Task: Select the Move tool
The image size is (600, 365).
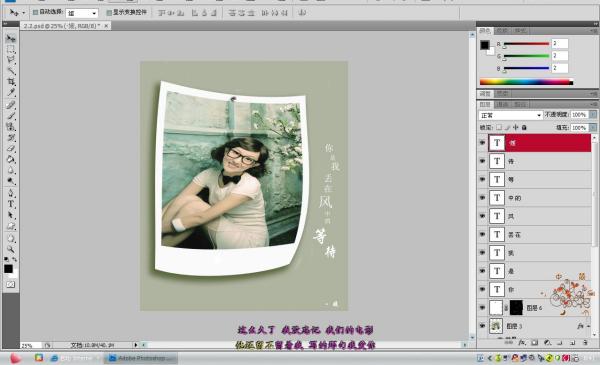Action: click(10, 38)
